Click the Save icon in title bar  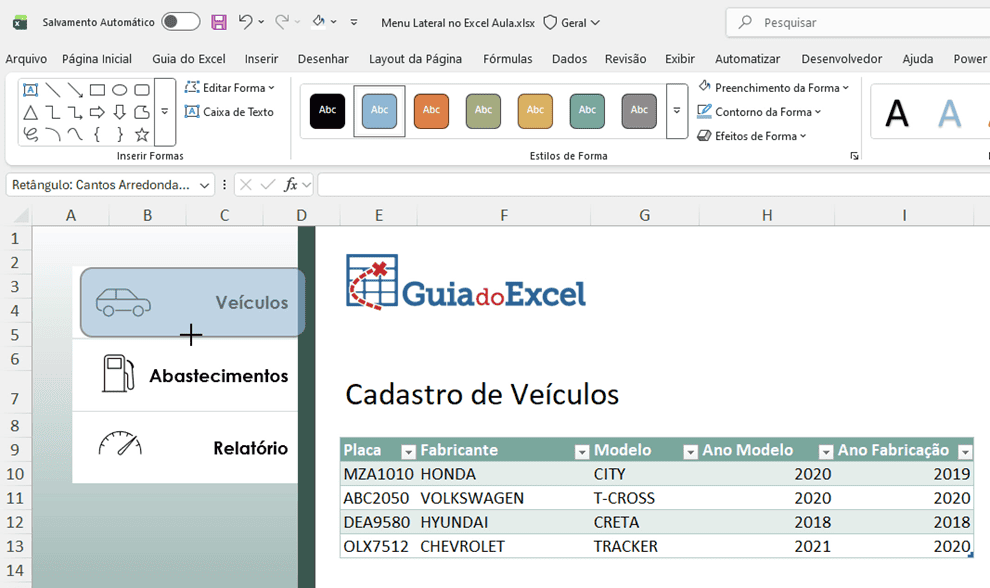coord(218,22)
